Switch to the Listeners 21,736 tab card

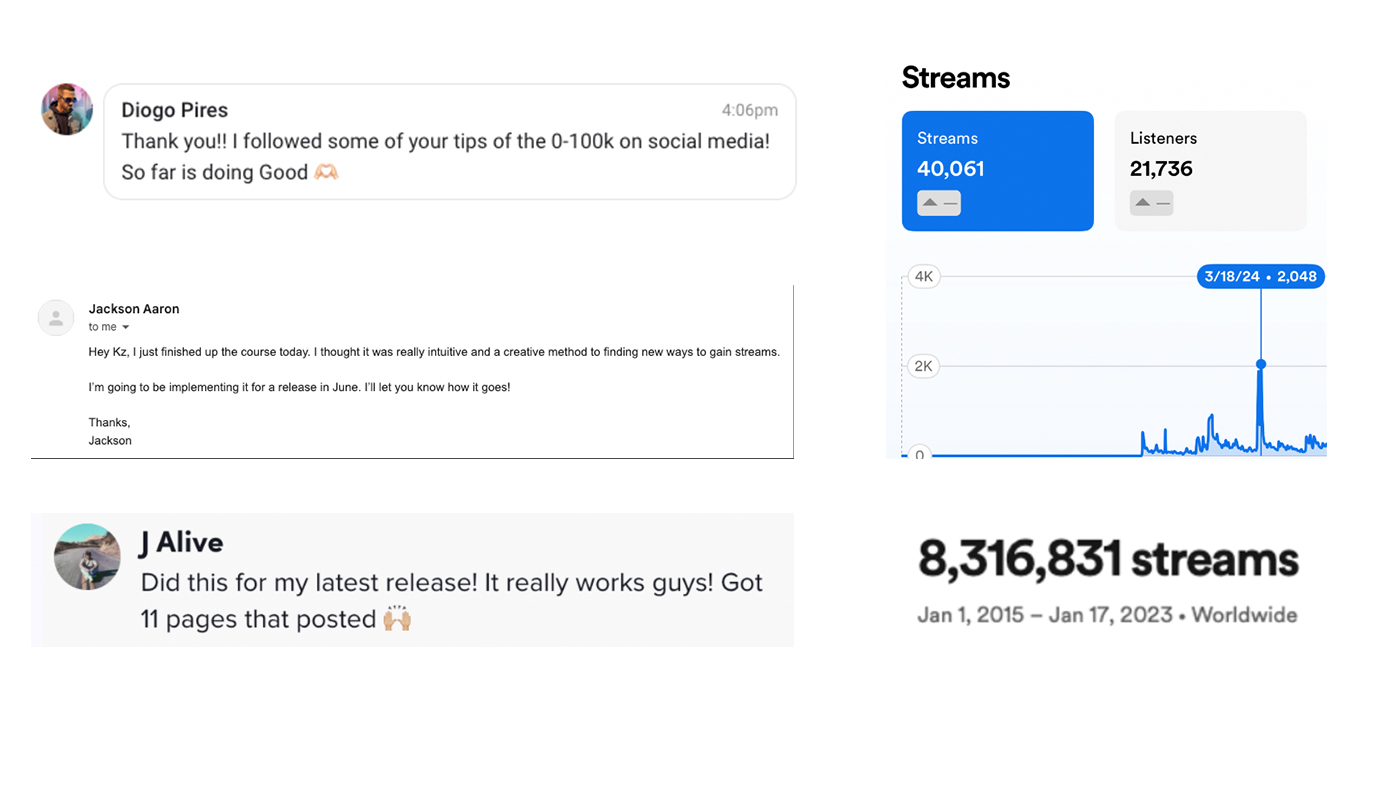(1210, 170)
